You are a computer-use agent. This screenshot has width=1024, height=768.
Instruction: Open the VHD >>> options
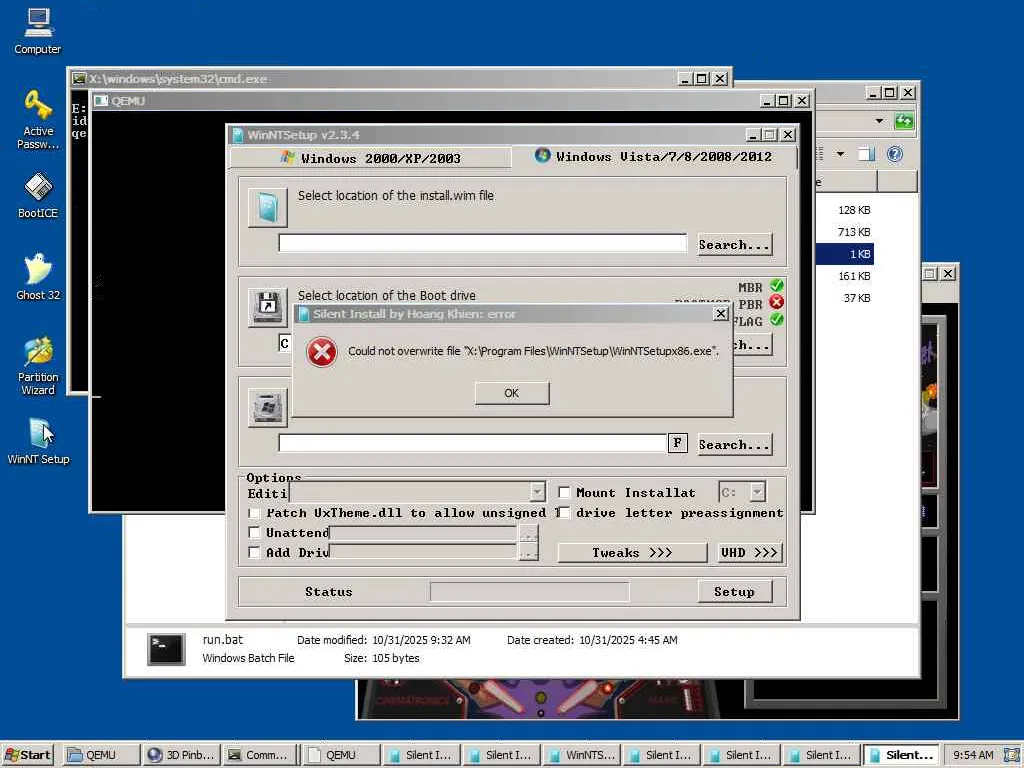[749, 552]
